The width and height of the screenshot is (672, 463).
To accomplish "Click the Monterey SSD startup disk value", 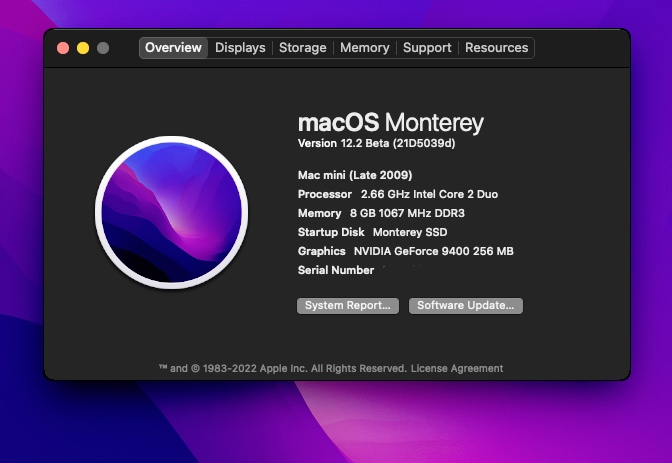I will [410, 232].
